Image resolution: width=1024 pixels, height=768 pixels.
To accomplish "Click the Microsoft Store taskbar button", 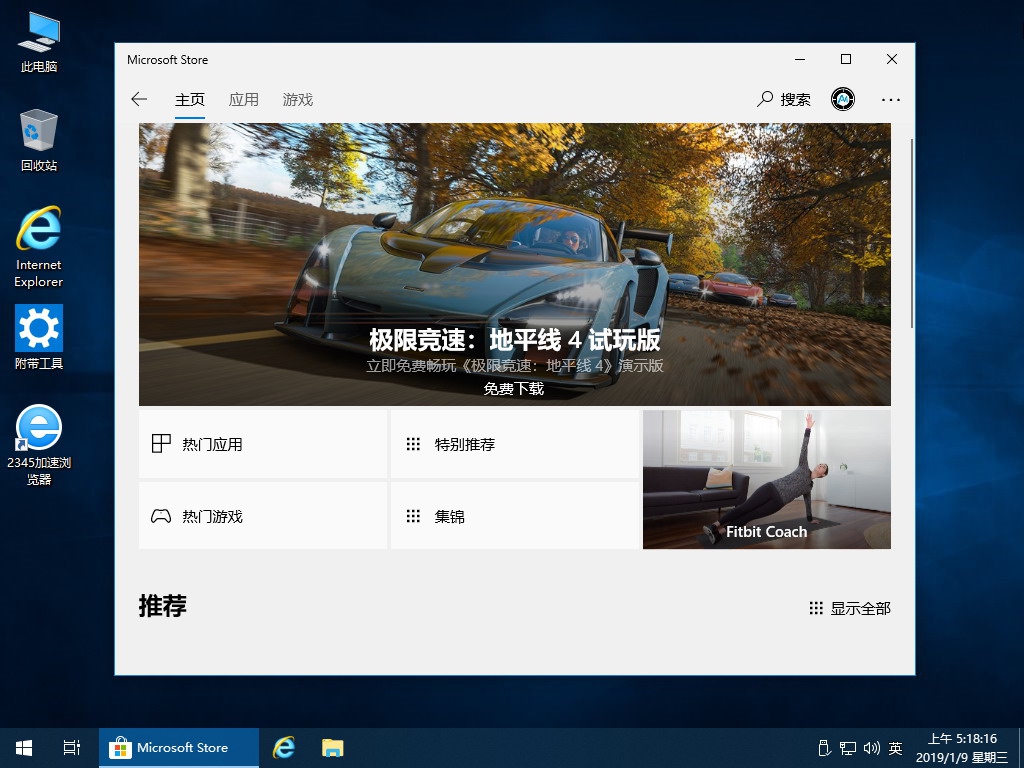I will click(x=179, y=748).
